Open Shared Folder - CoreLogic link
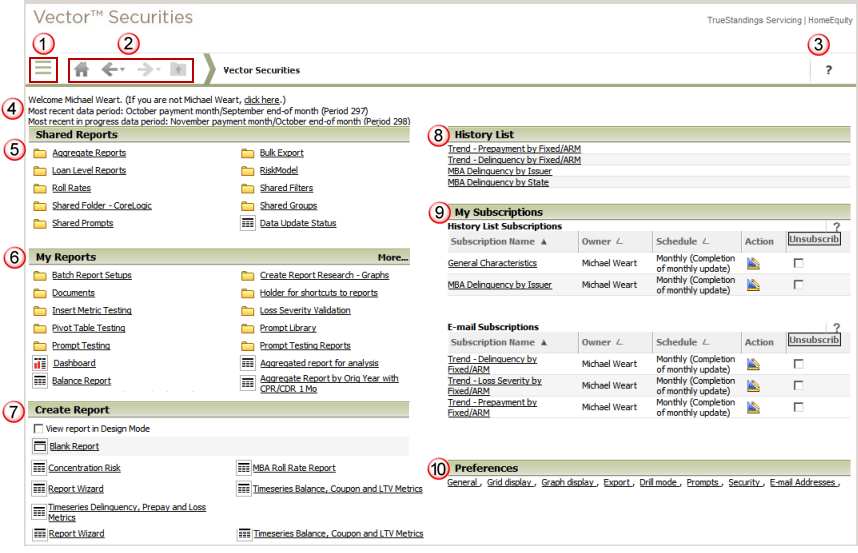Screen dimensions: 858x553 point(102,206)
